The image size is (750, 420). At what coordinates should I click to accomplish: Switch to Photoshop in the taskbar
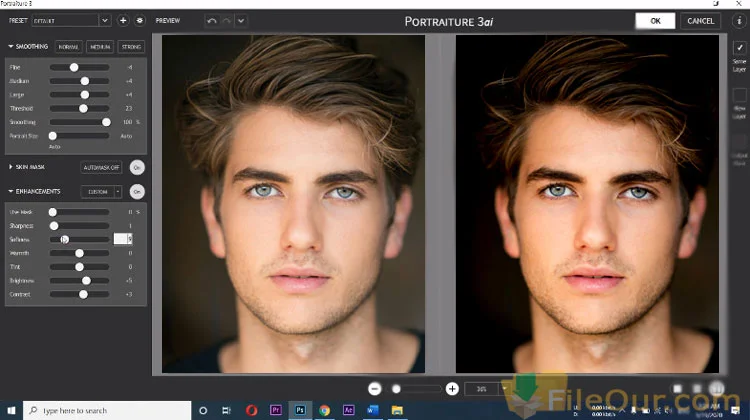pos(300,410)
